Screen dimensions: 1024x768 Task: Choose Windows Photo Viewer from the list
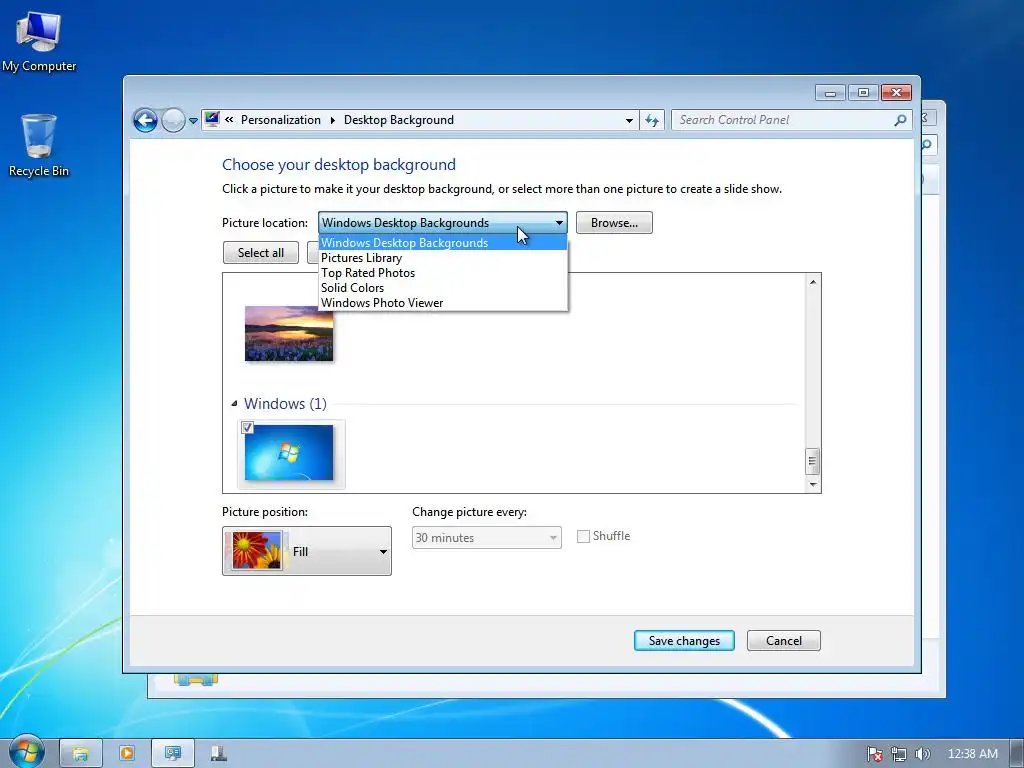point(443,303)
